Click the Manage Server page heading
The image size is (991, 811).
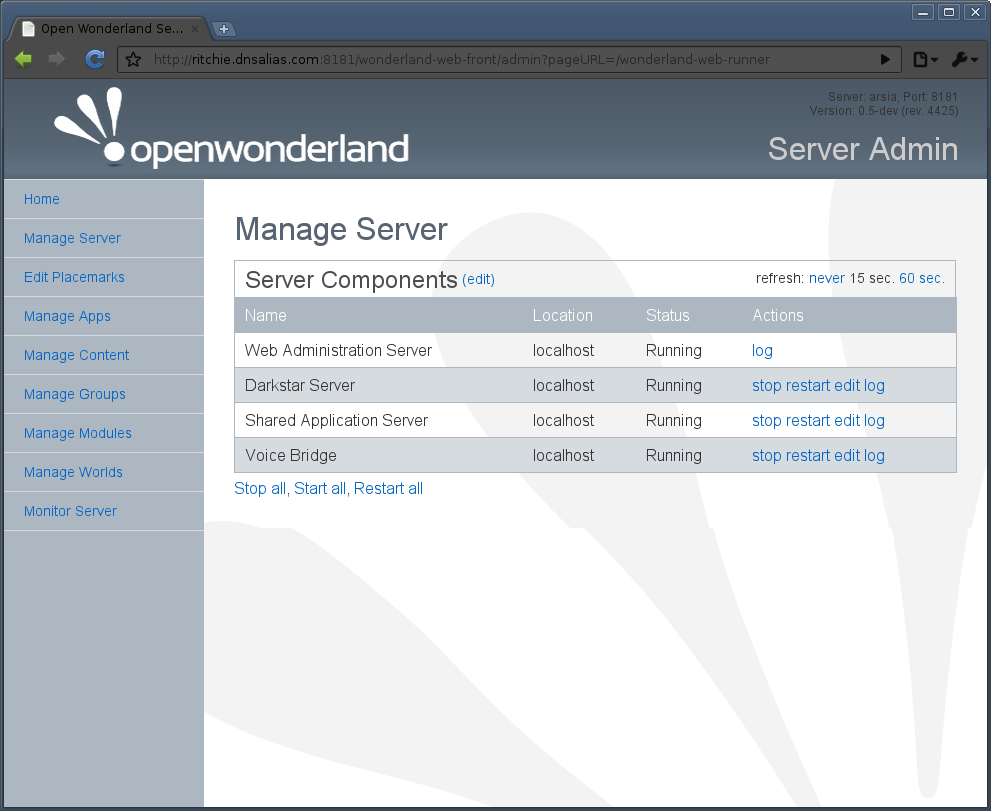[x=341, y=229]
